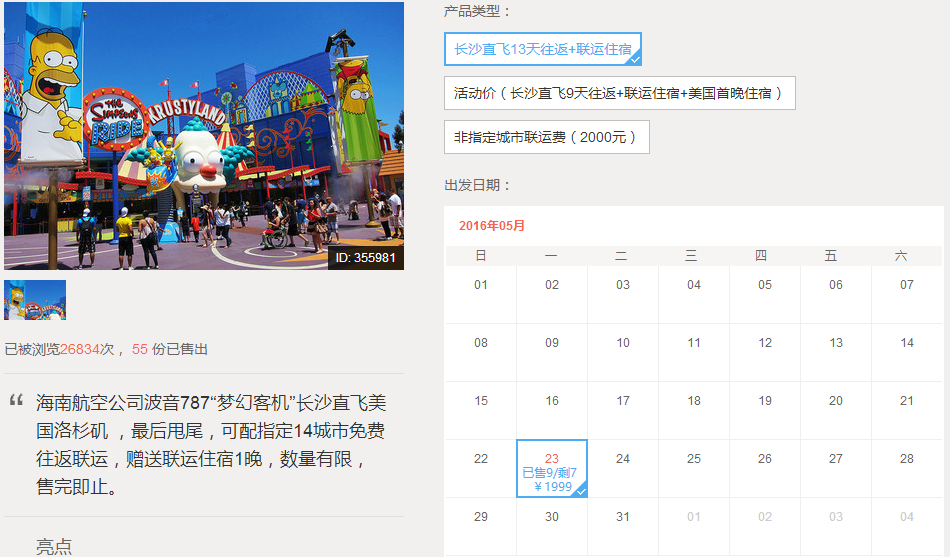The height and width of the screenshot is (557, 950).
Task: Select 非指定城市联运费(2000元) option
Action: (546, 137)
